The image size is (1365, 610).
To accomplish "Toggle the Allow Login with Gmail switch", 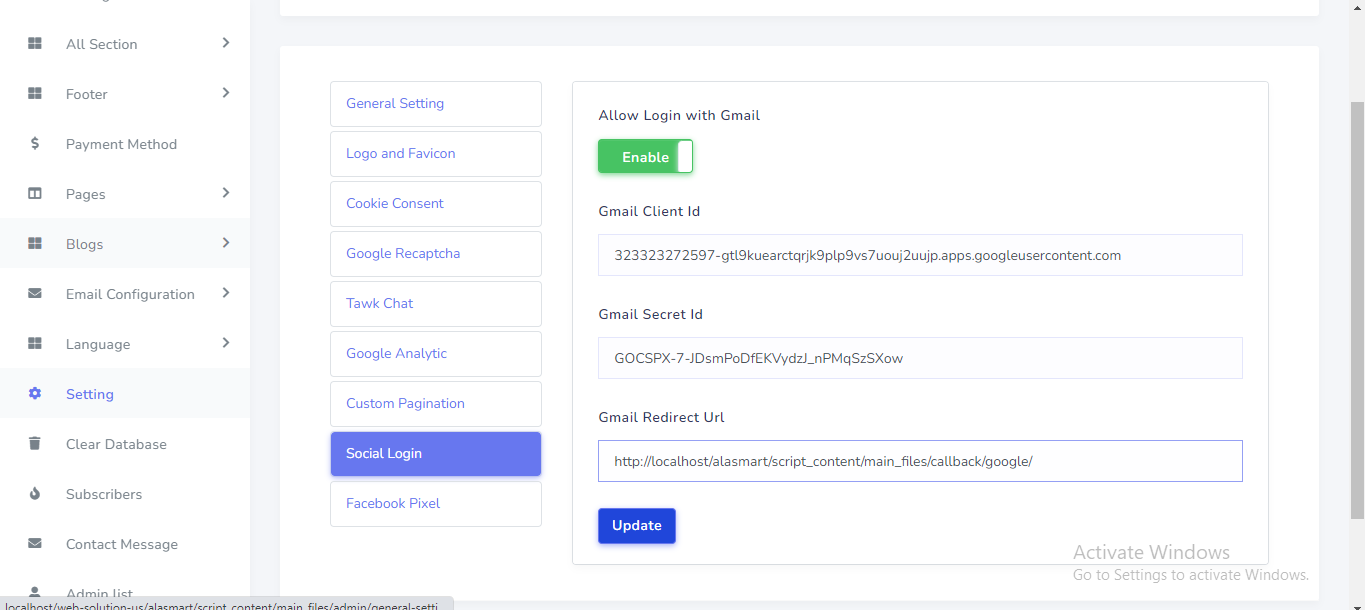I will coord(645,157).
